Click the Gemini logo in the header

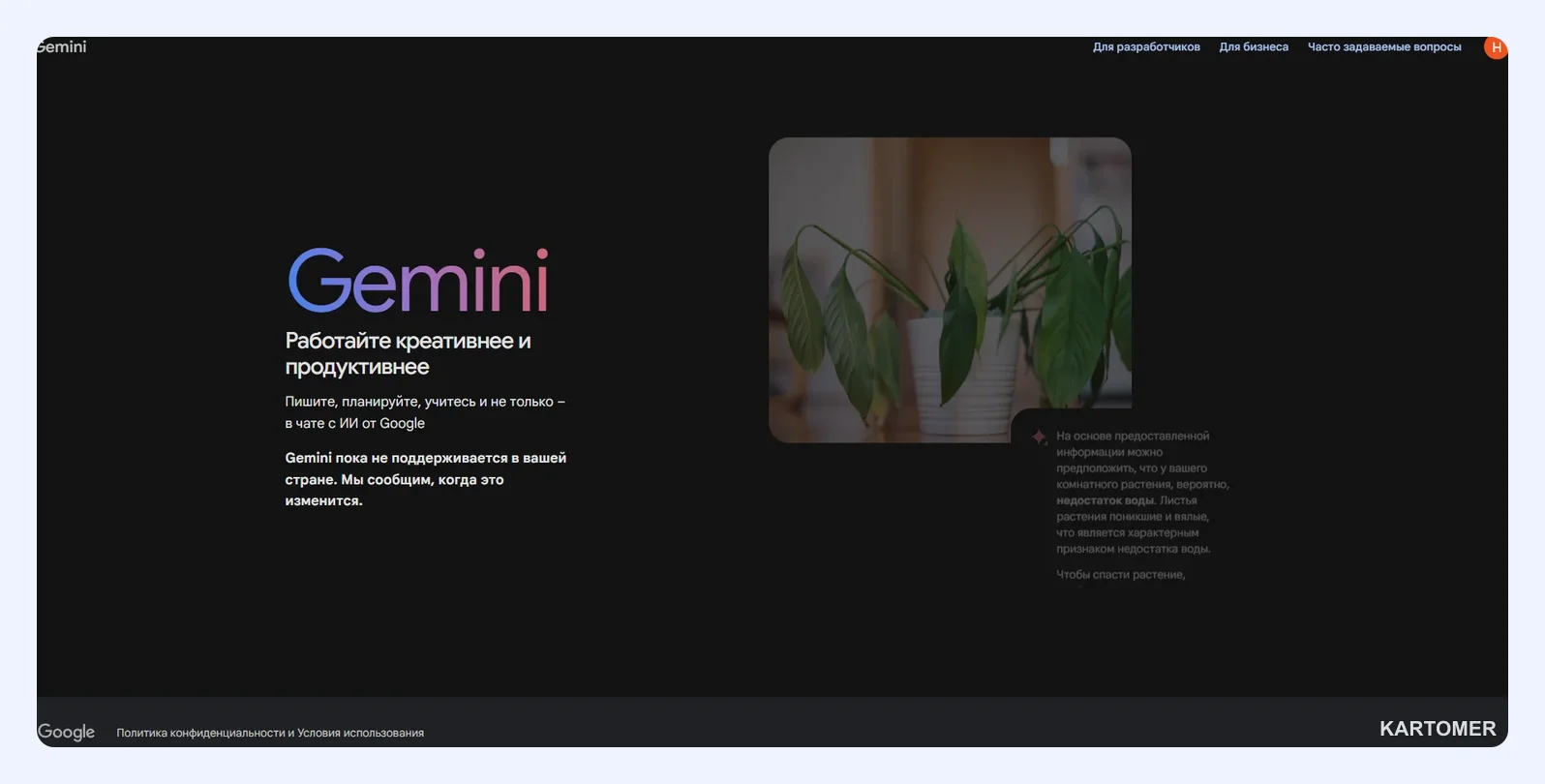point(62,46)
